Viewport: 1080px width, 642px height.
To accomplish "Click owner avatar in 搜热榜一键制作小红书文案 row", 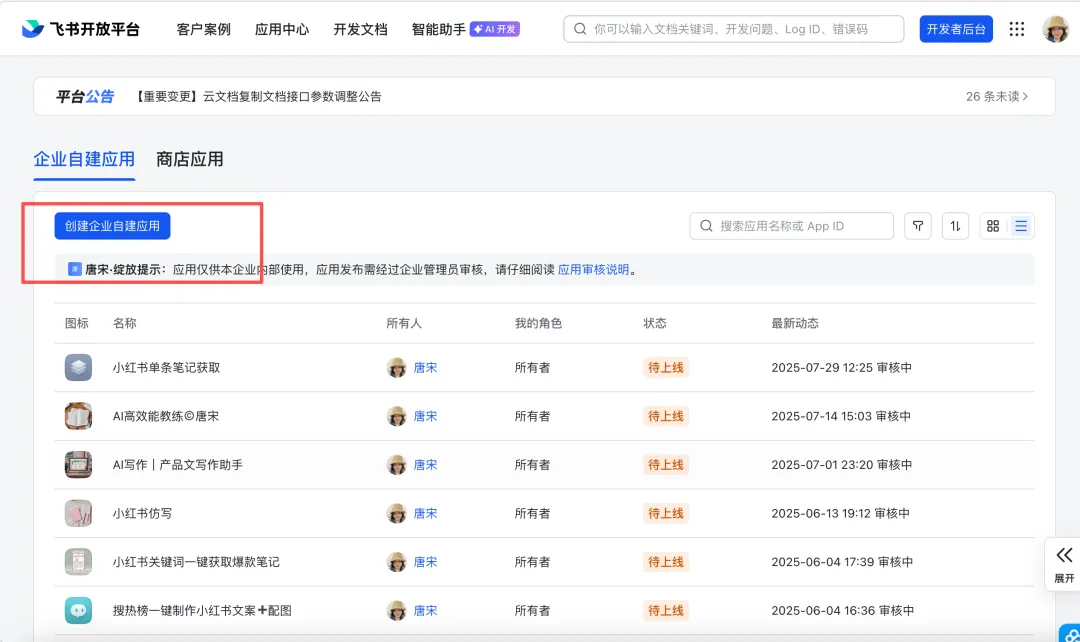I will pos(397,610).
